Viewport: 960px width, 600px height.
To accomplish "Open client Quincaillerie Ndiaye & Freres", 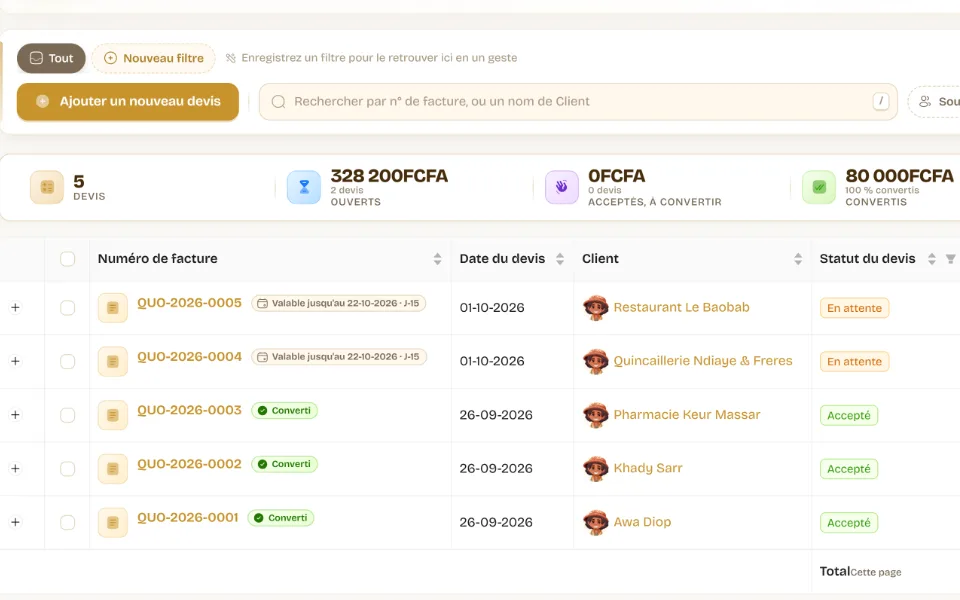I will [703, 361].
